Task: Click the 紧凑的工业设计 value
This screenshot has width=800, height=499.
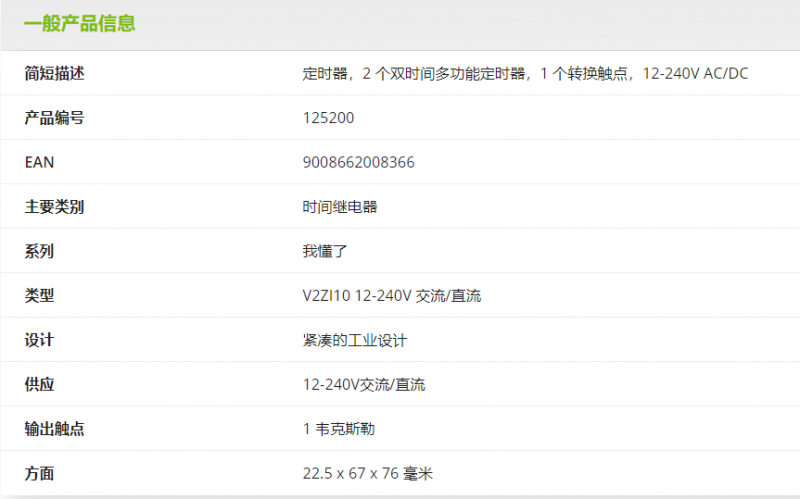Action: click(355, 340)
